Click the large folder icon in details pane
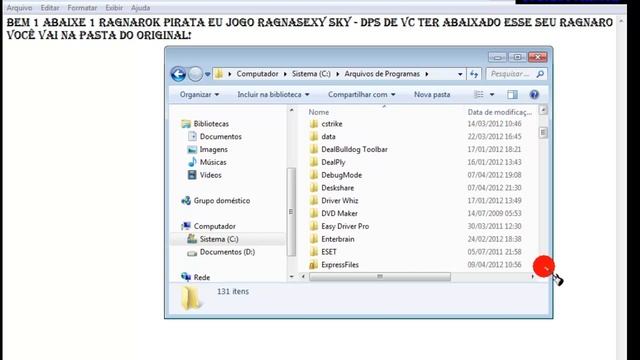 pyautogui.click(x=191, y=299)
